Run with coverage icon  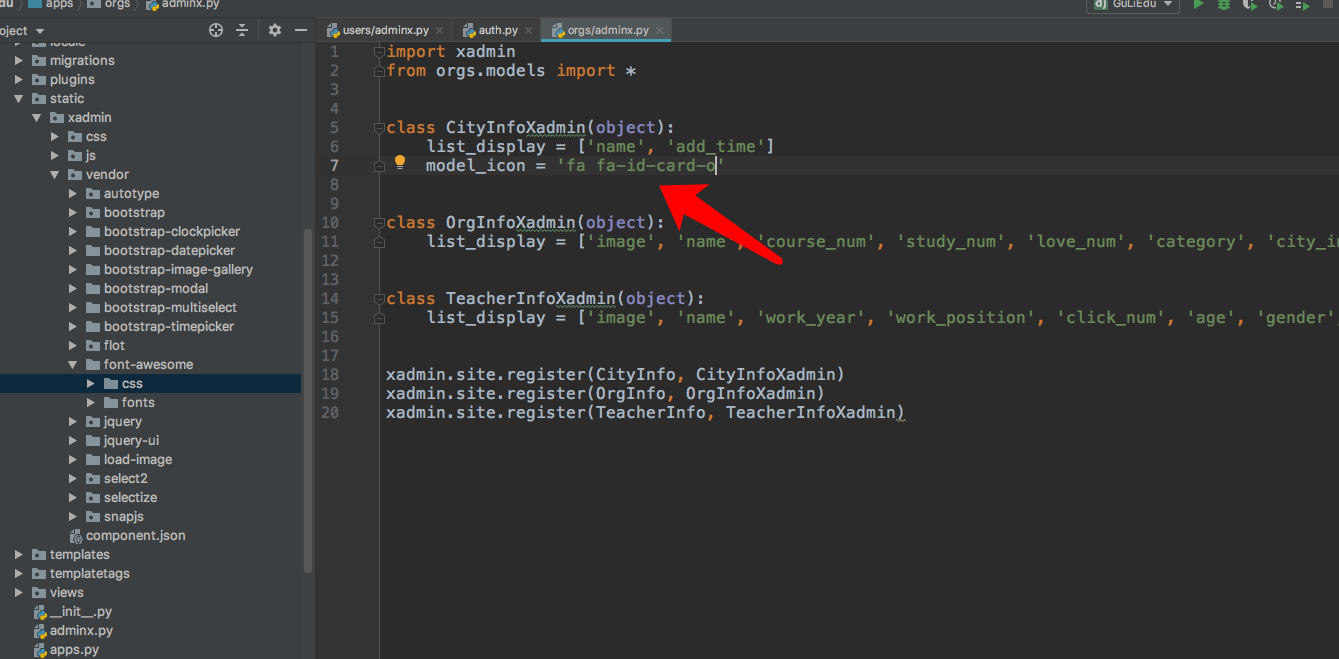coord(1250,4)
